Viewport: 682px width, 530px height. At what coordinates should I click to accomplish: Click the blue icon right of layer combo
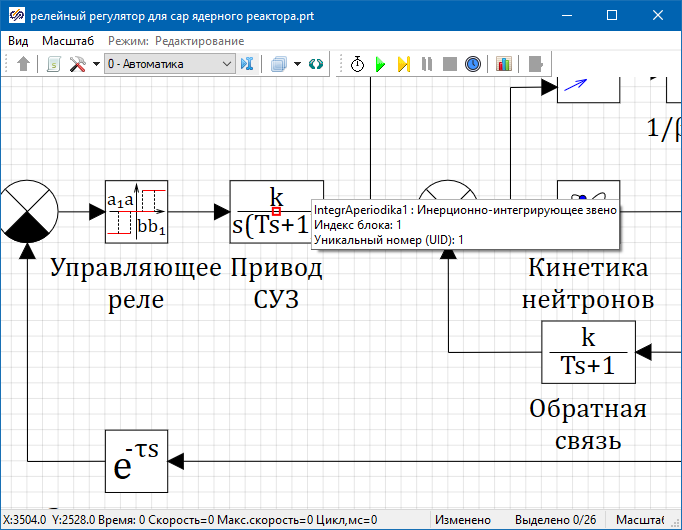click(247, 64)
